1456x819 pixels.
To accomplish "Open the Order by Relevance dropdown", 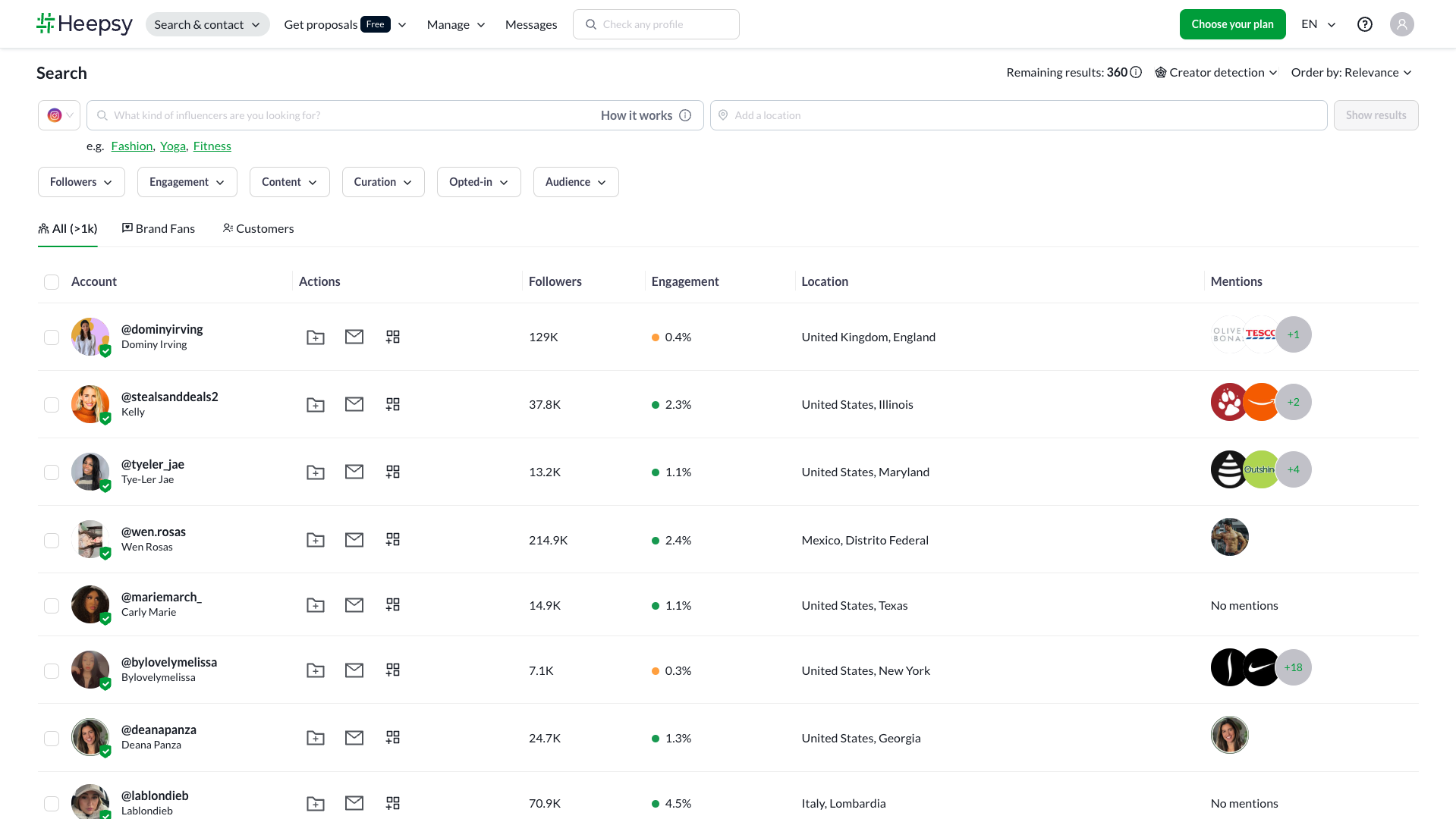I will tap(1351, 73).
